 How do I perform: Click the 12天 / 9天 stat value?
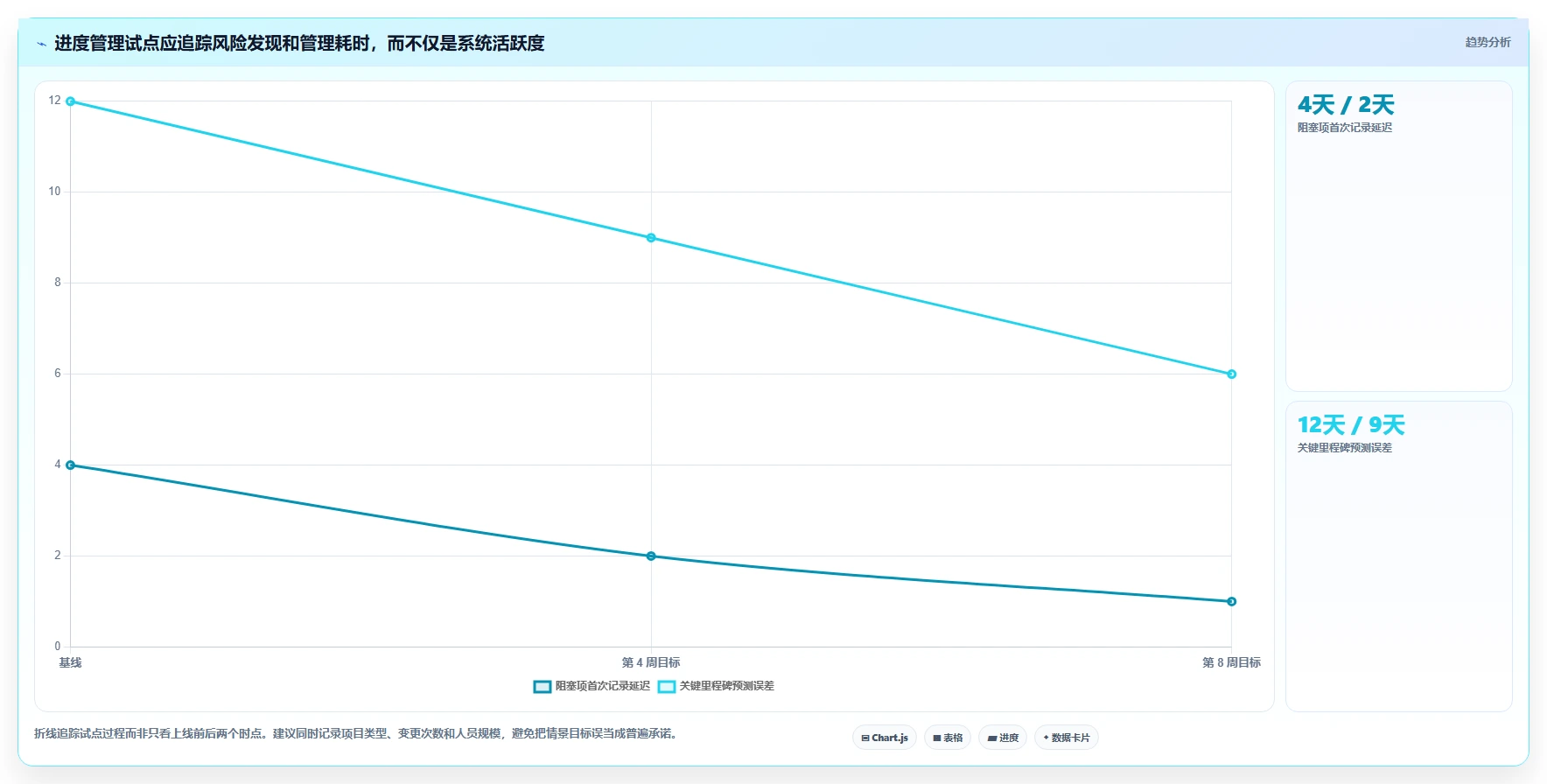[1351, 425]
